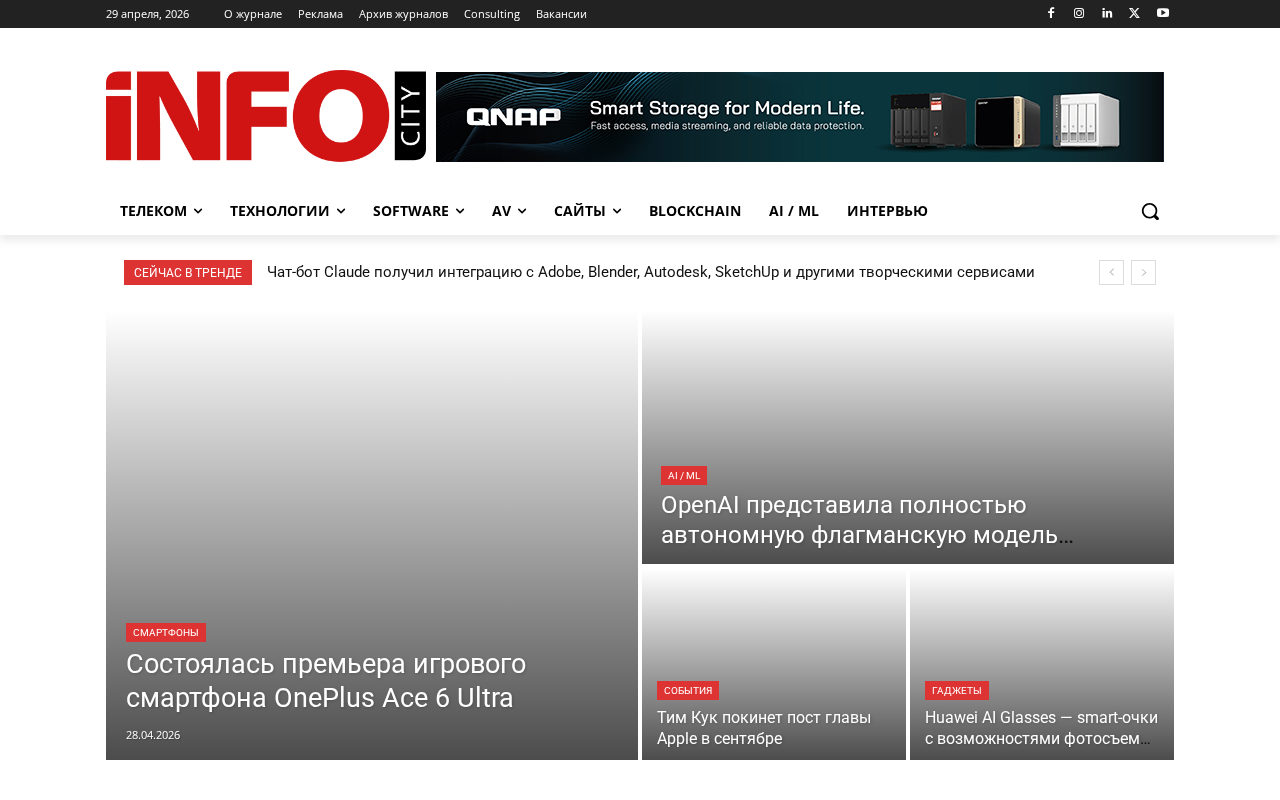Open the Tim Cook Apple article
This screenshot has width=1280, height=800.
click(764, 728)
